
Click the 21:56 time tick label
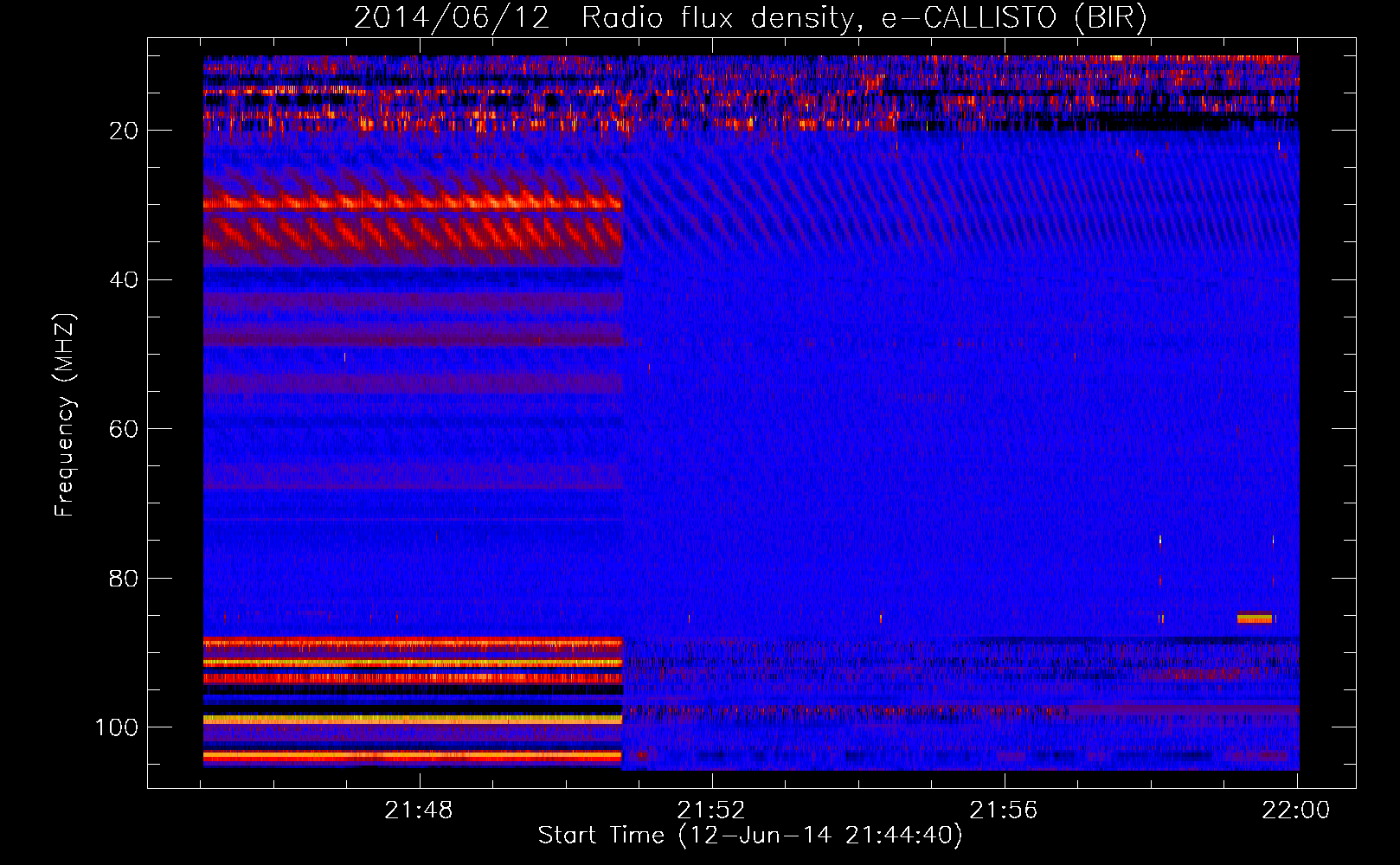1004,811
